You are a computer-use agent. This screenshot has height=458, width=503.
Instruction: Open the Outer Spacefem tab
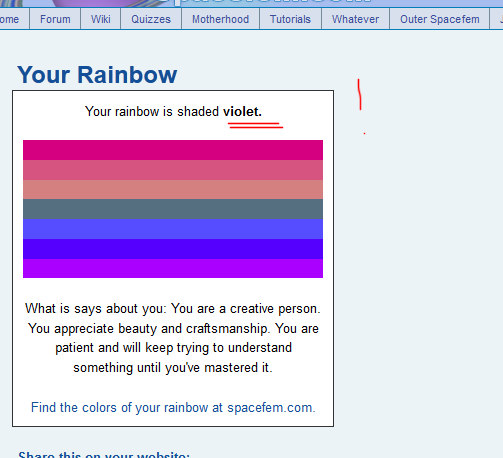(x=440, y=19)
